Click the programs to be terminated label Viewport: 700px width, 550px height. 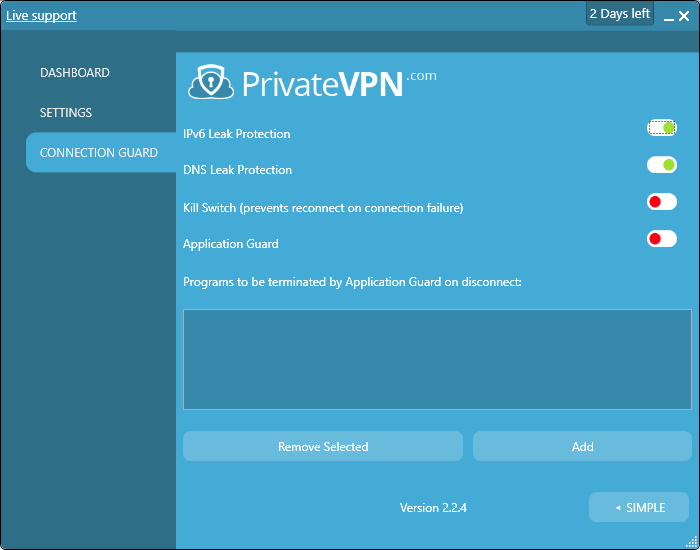coord(352,282)
